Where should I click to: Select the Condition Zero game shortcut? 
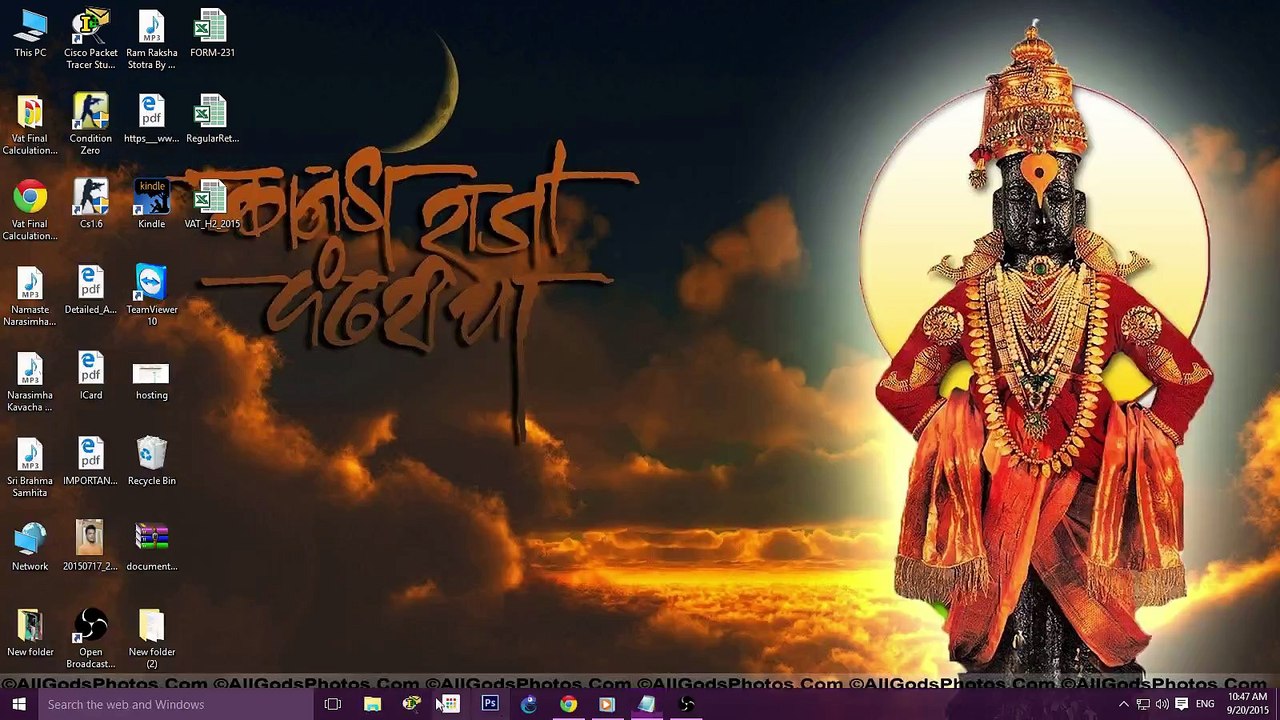pos(90,126)
